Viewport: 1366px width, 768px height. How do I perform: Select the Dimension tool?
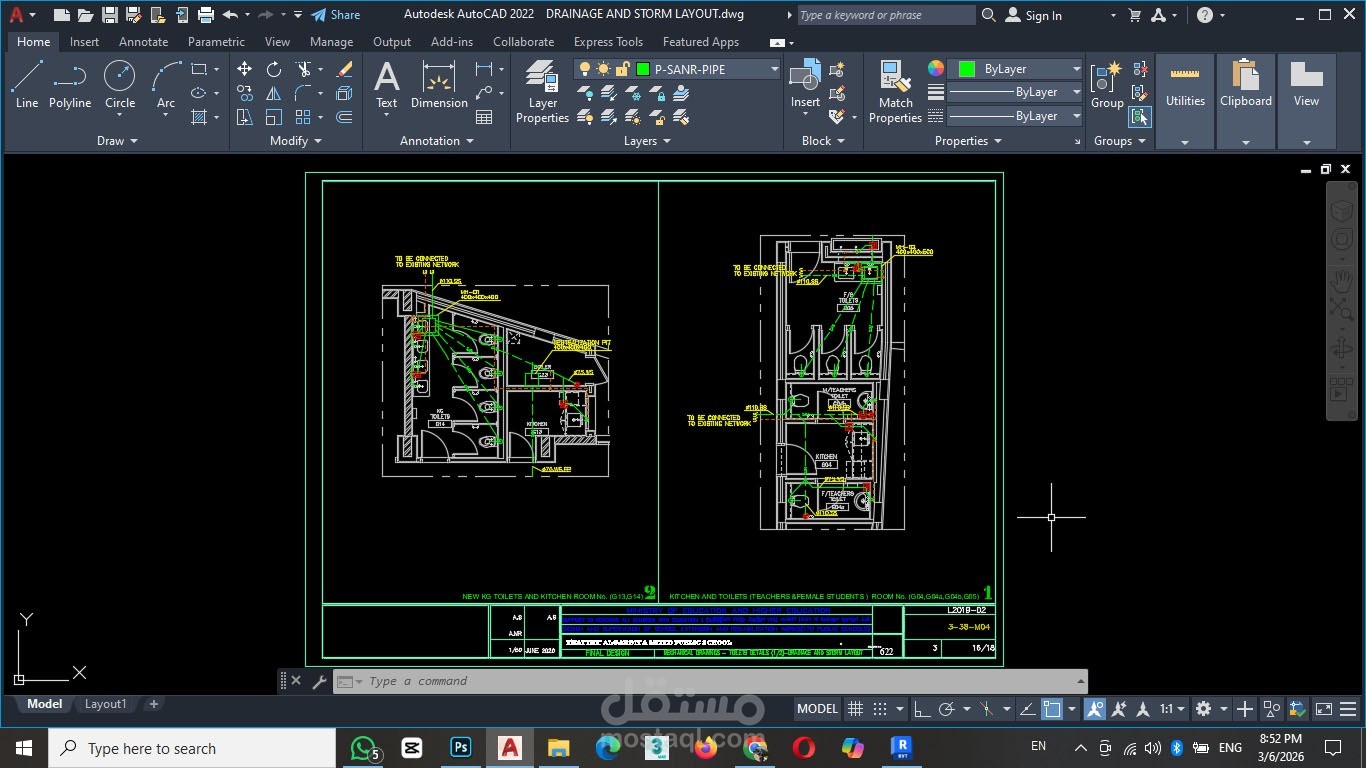(439, 84)
